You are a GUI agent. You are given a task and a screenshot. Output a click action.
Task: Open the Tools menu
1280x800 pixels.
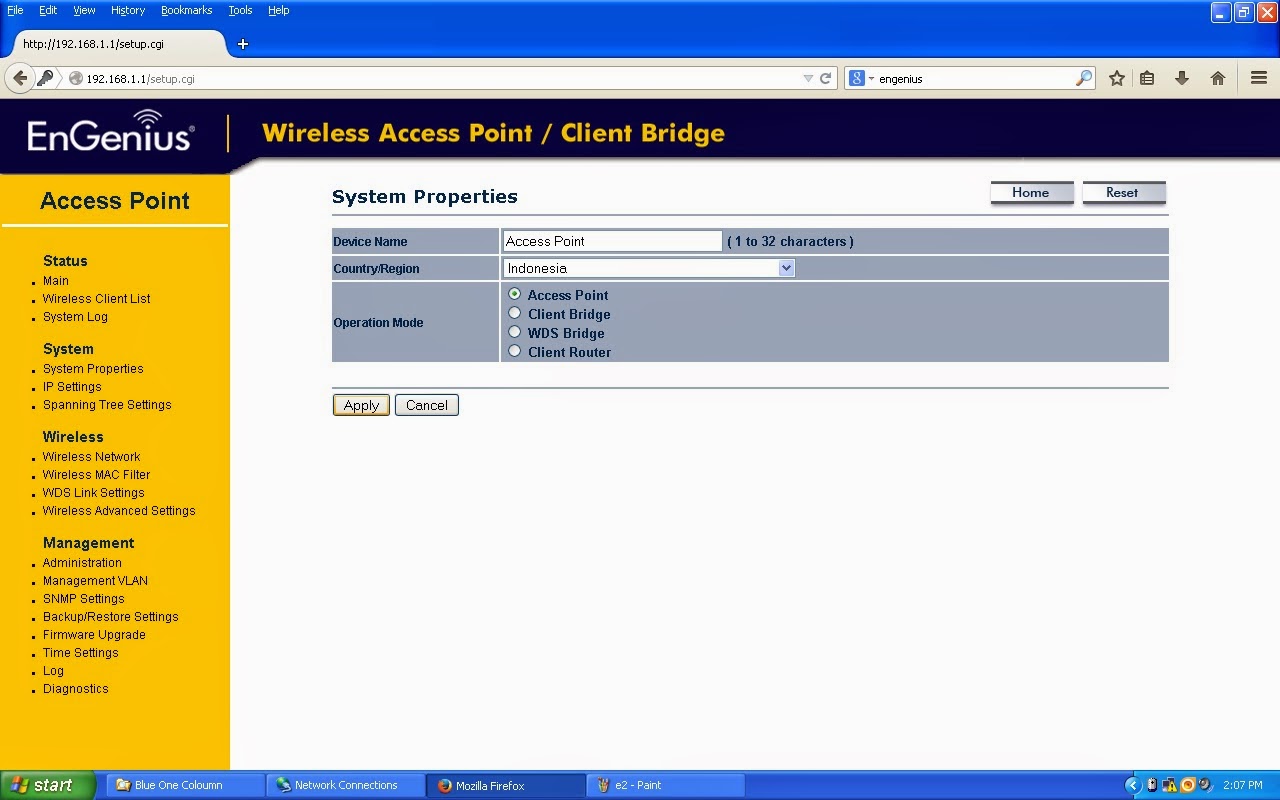point(239,10)
